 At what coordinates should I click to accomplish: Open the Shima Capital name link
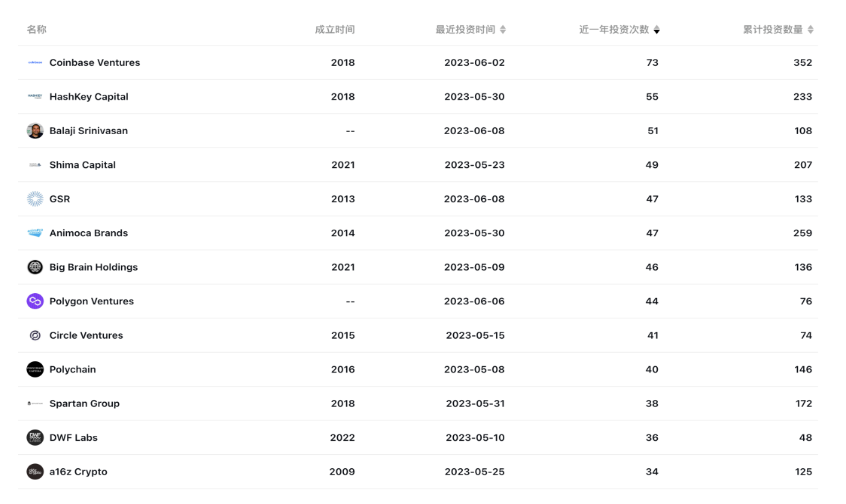pyautogui.click(x=83, y=165)
